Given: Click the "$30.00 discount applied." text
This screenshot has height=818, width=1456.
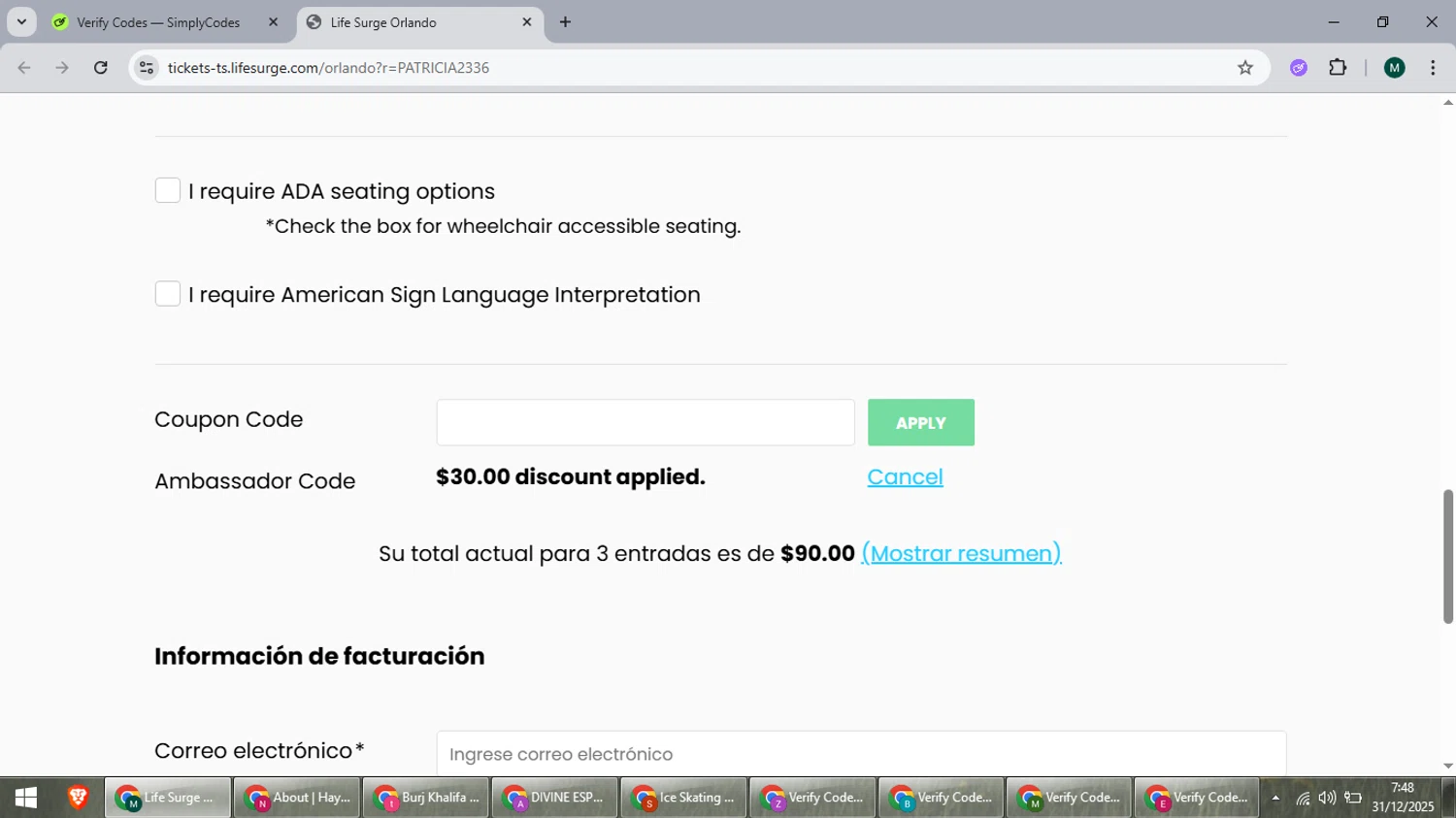Looking at the screenshot, I should point(571,476).
